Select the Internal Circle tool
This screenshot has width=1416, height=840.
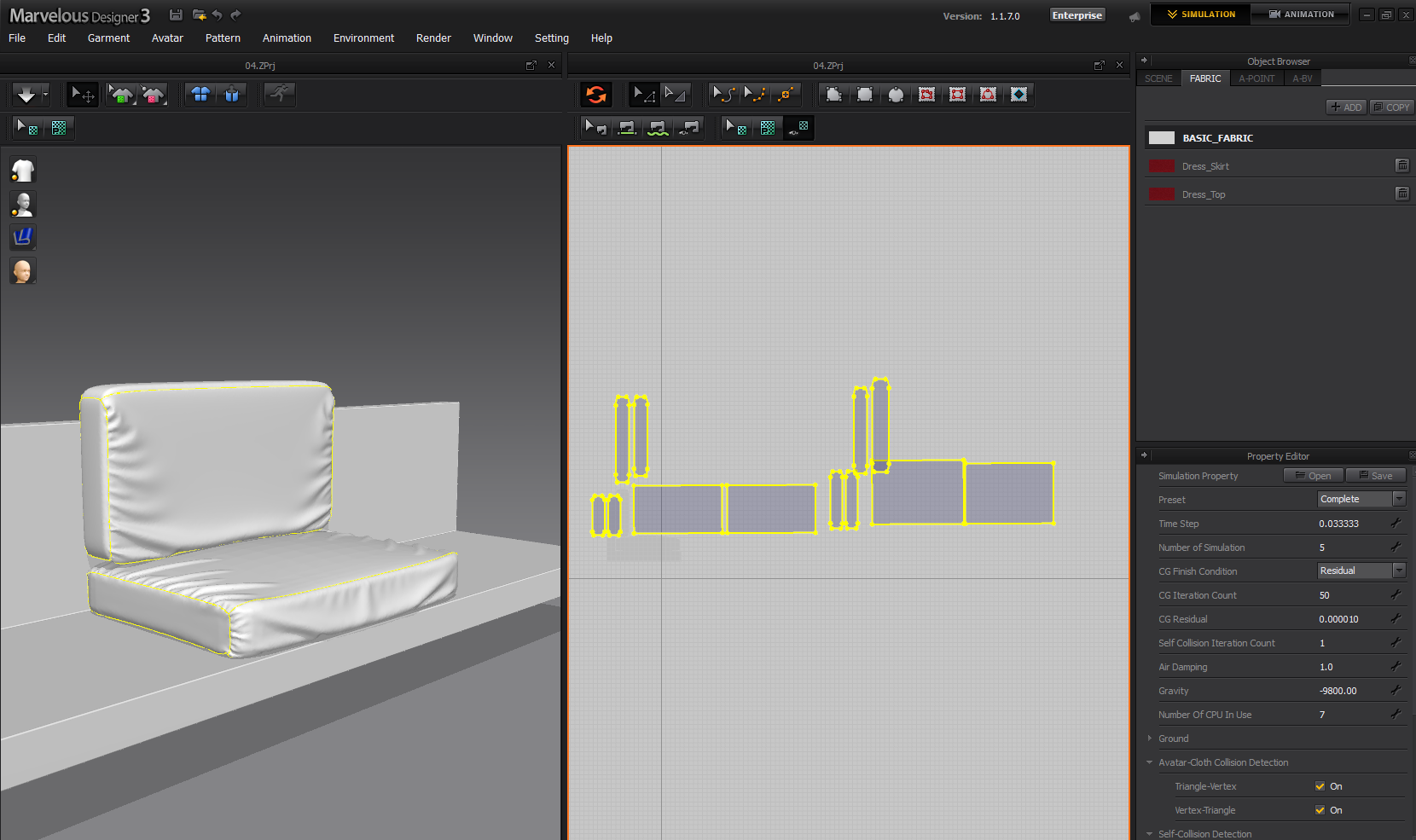click(988, 95)
